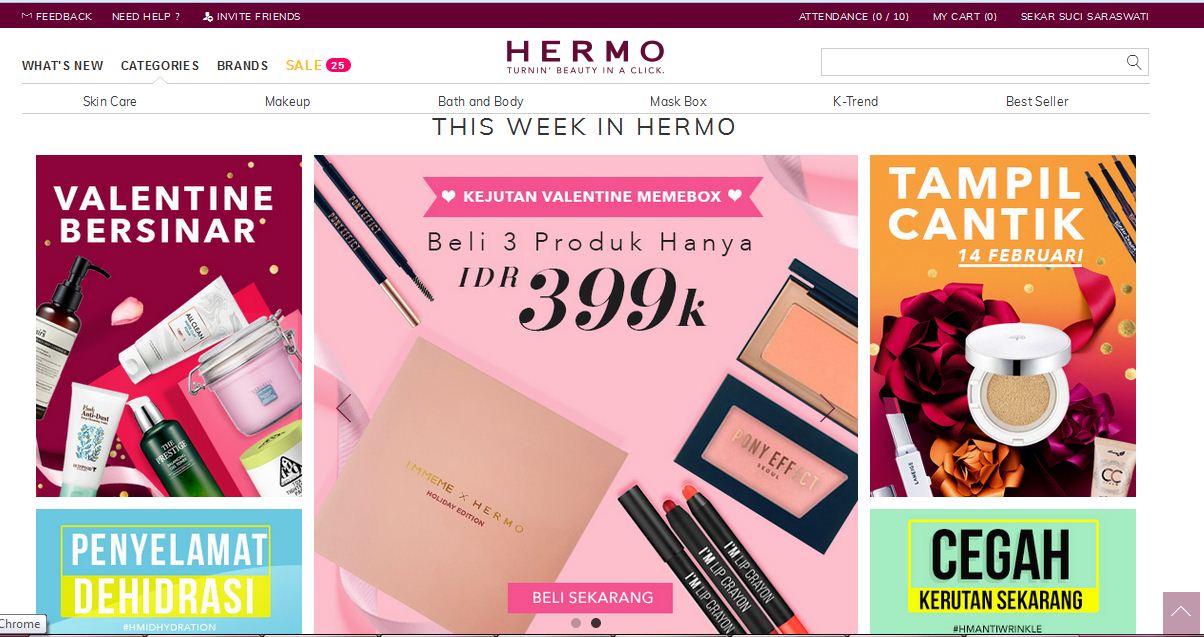Select the first carousel indicator dot

pyautogui.click(x=576, y=623)
